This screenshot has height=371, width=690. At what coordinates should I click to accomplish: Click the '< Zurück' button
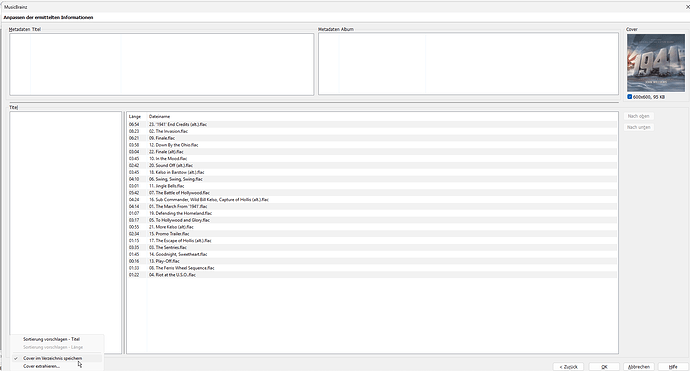(x=569, y=367)
